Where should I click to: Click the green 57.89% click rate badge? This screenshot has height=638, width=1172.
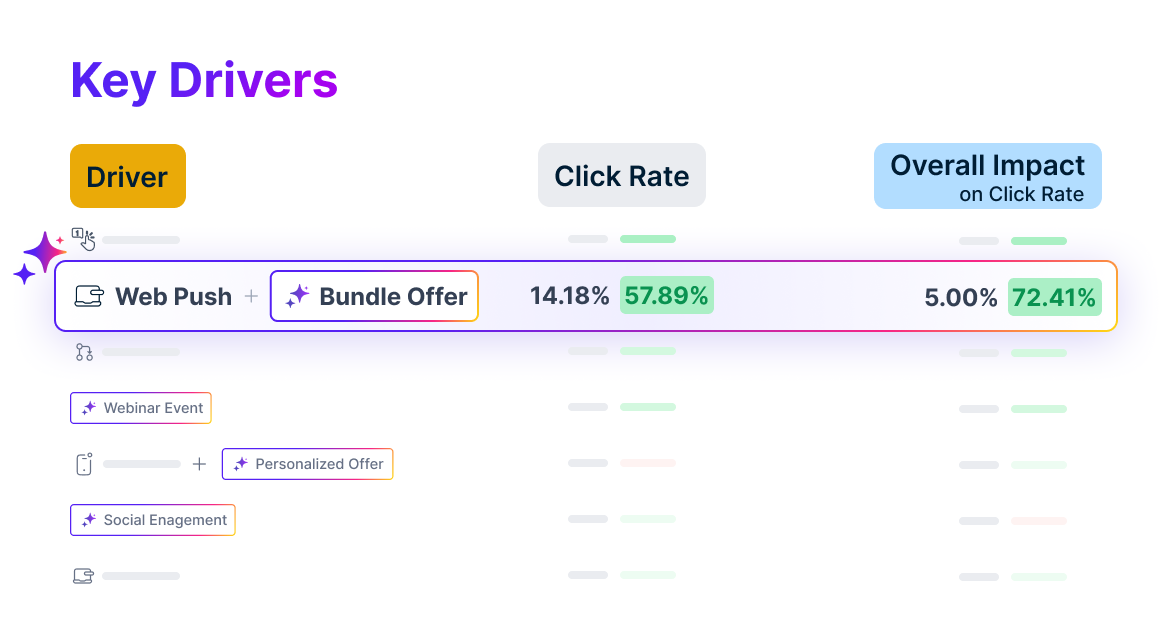pos(666,296)
